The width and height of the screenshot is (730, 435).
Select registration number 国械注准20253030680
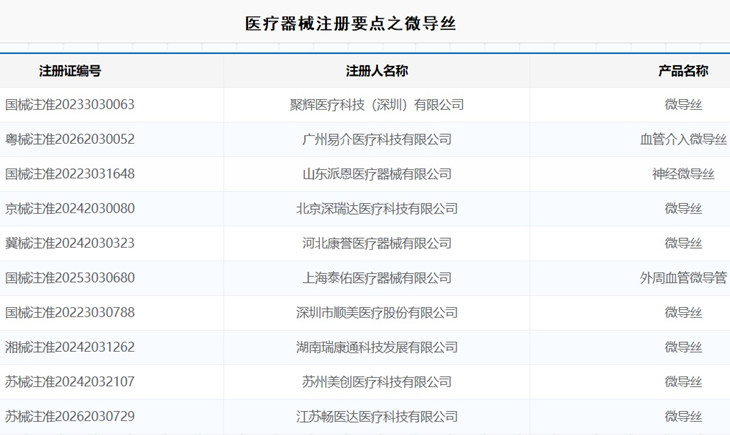(70, 278)
